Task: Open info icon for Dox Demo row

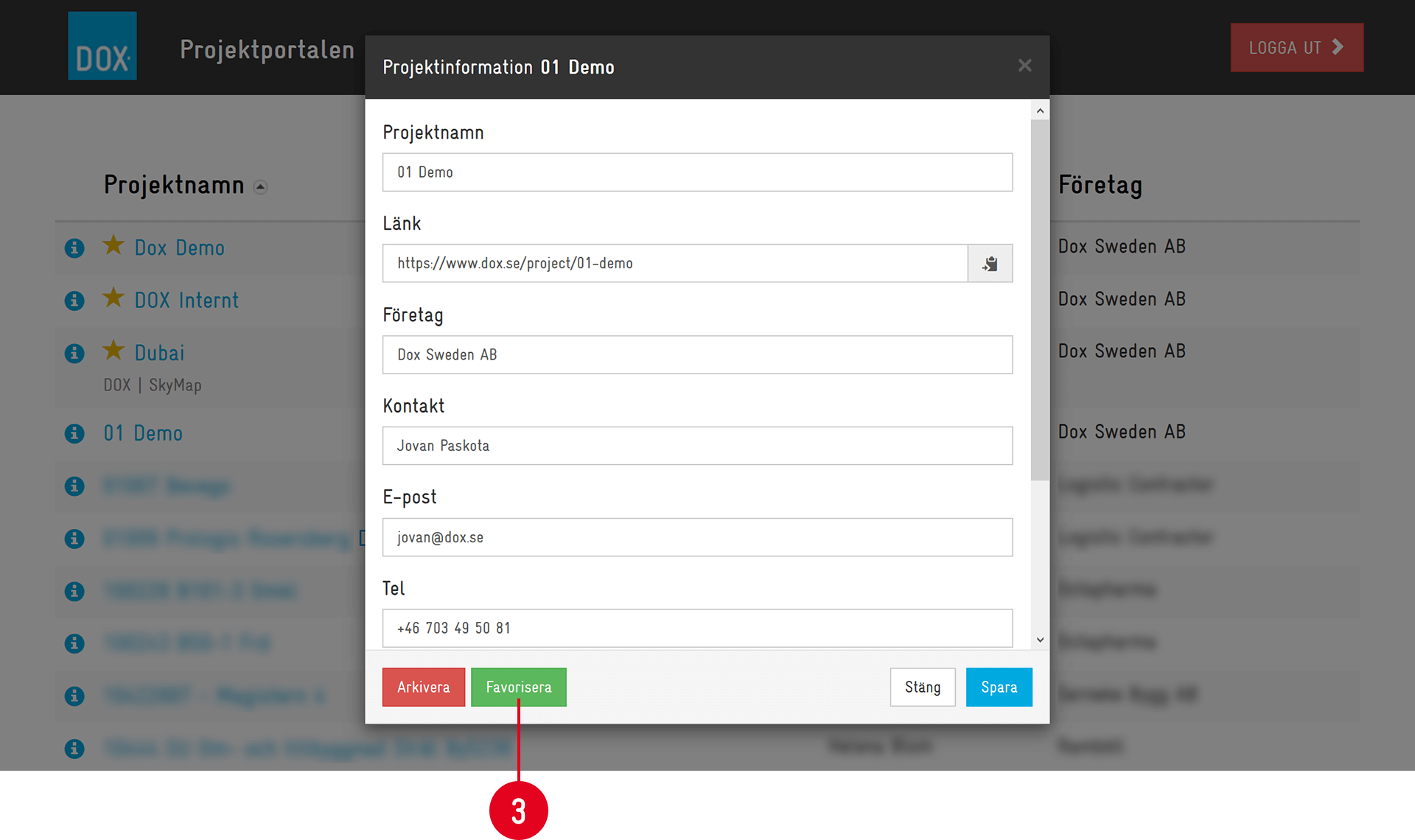Action: pos(74,248)
